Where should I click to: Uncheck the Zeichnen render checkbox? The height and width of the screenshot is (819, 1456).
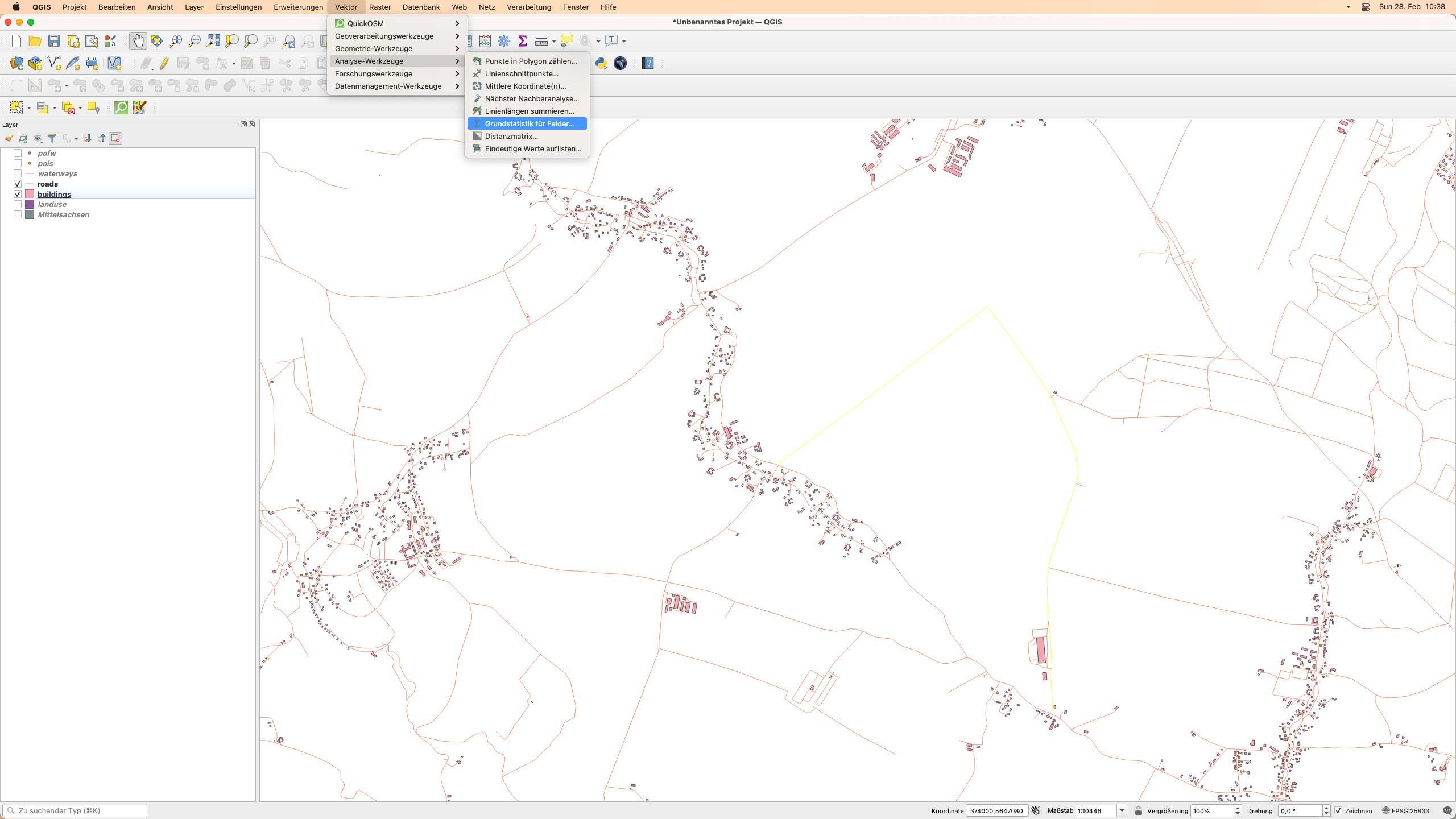coord(1338,811)
